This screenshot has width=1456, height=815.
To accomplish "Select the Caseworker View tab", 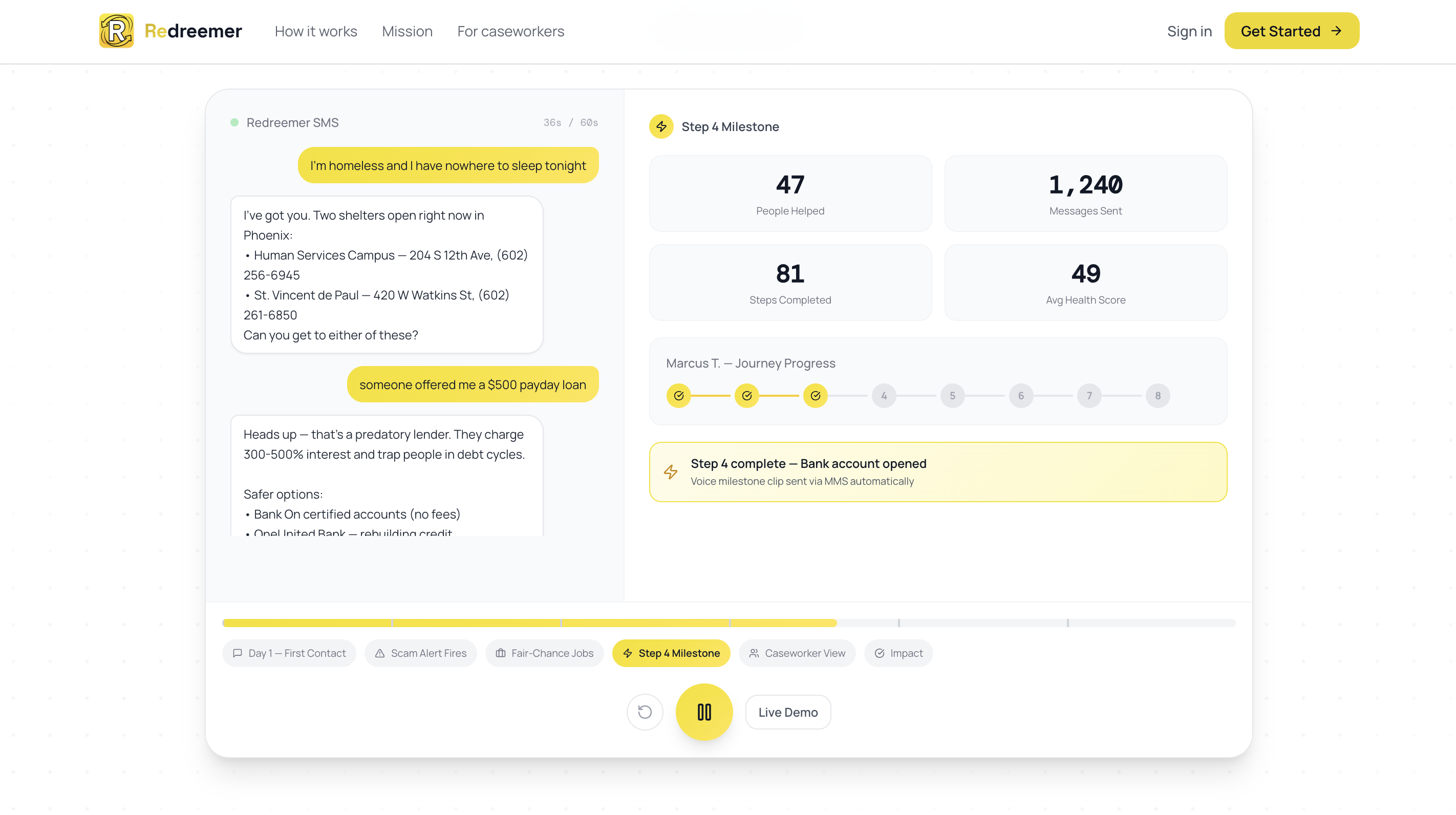I will pyautogui.click(x=797, y=653).
